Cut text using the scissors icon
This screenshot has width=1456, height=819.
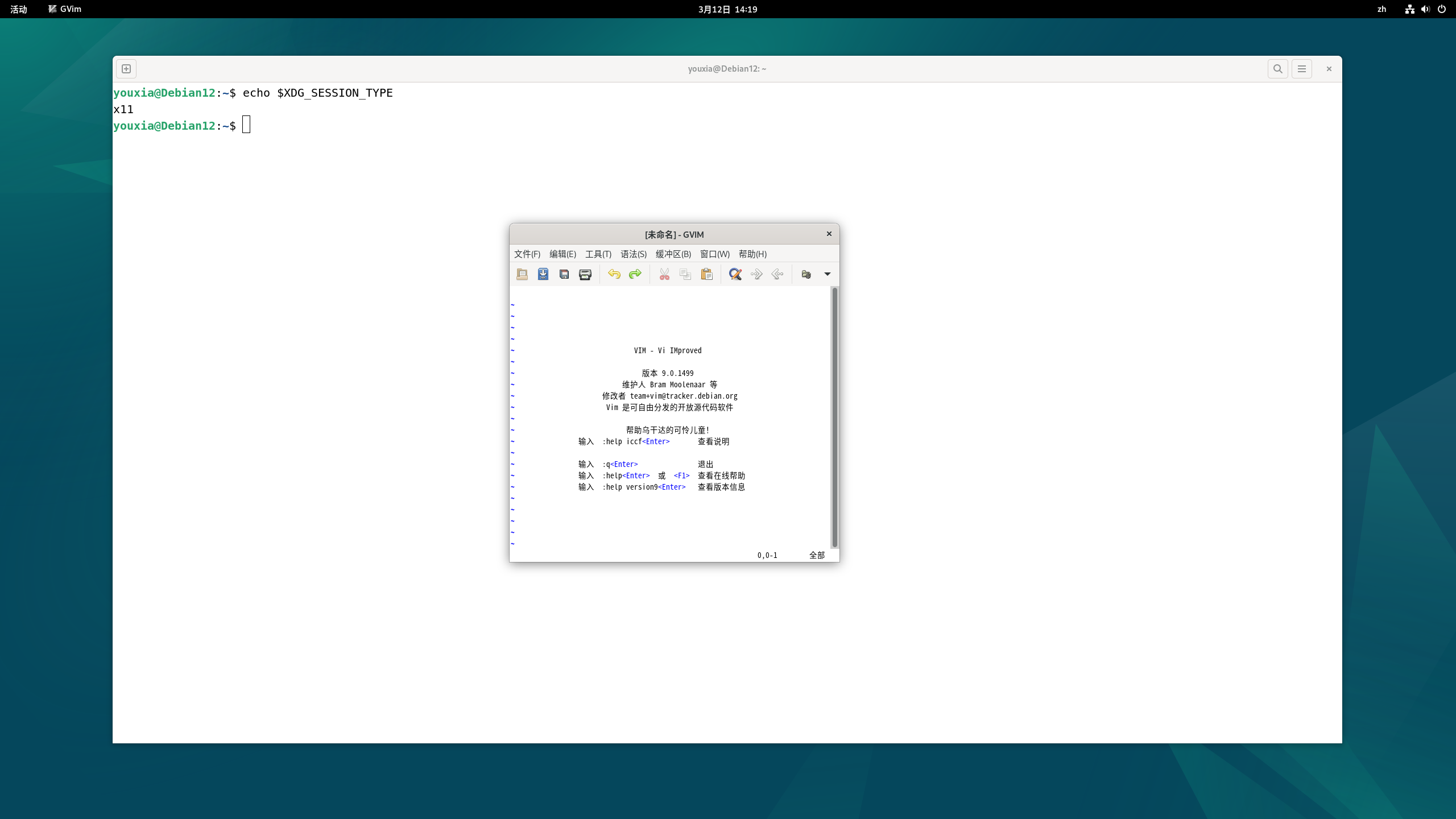[664, 274]
